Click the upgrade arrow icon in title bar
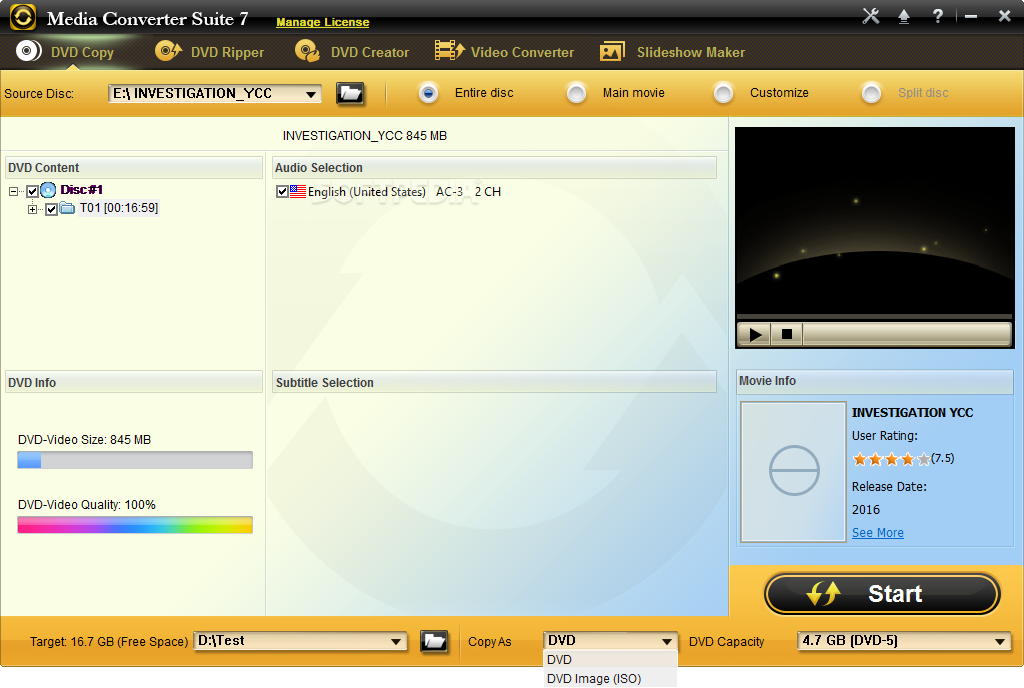The image size is (1024, 688). (904, 16)
